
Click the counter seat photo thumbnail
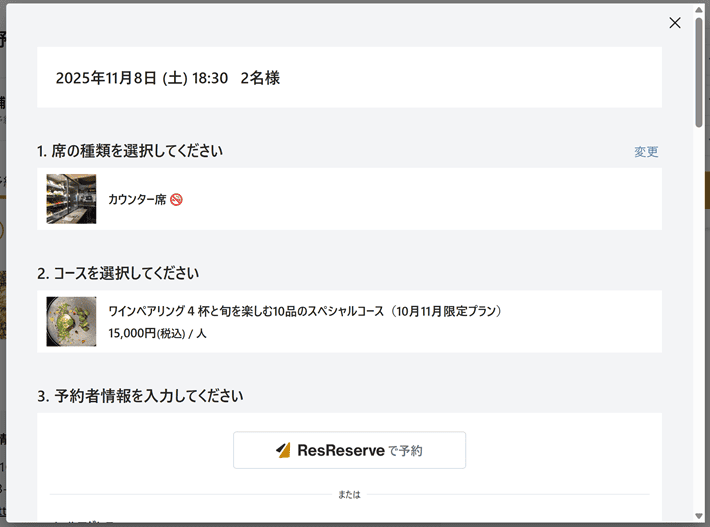point(71,199)
